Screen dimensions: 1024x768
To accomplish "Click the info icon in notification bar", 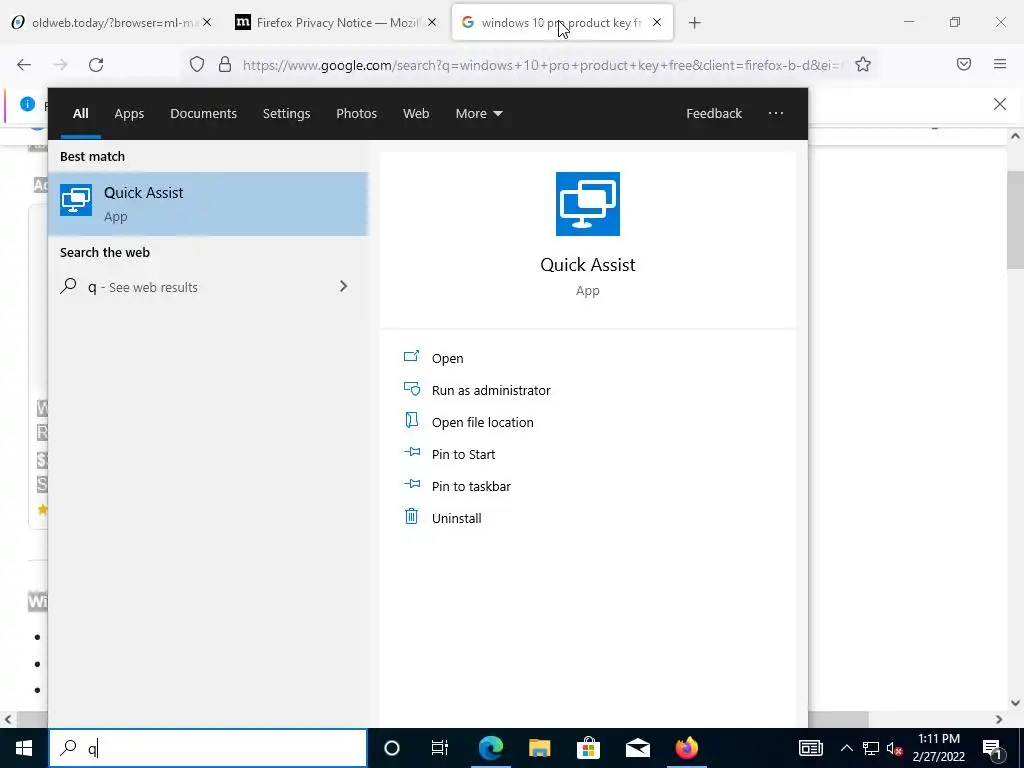I will [x=27, y=104].
